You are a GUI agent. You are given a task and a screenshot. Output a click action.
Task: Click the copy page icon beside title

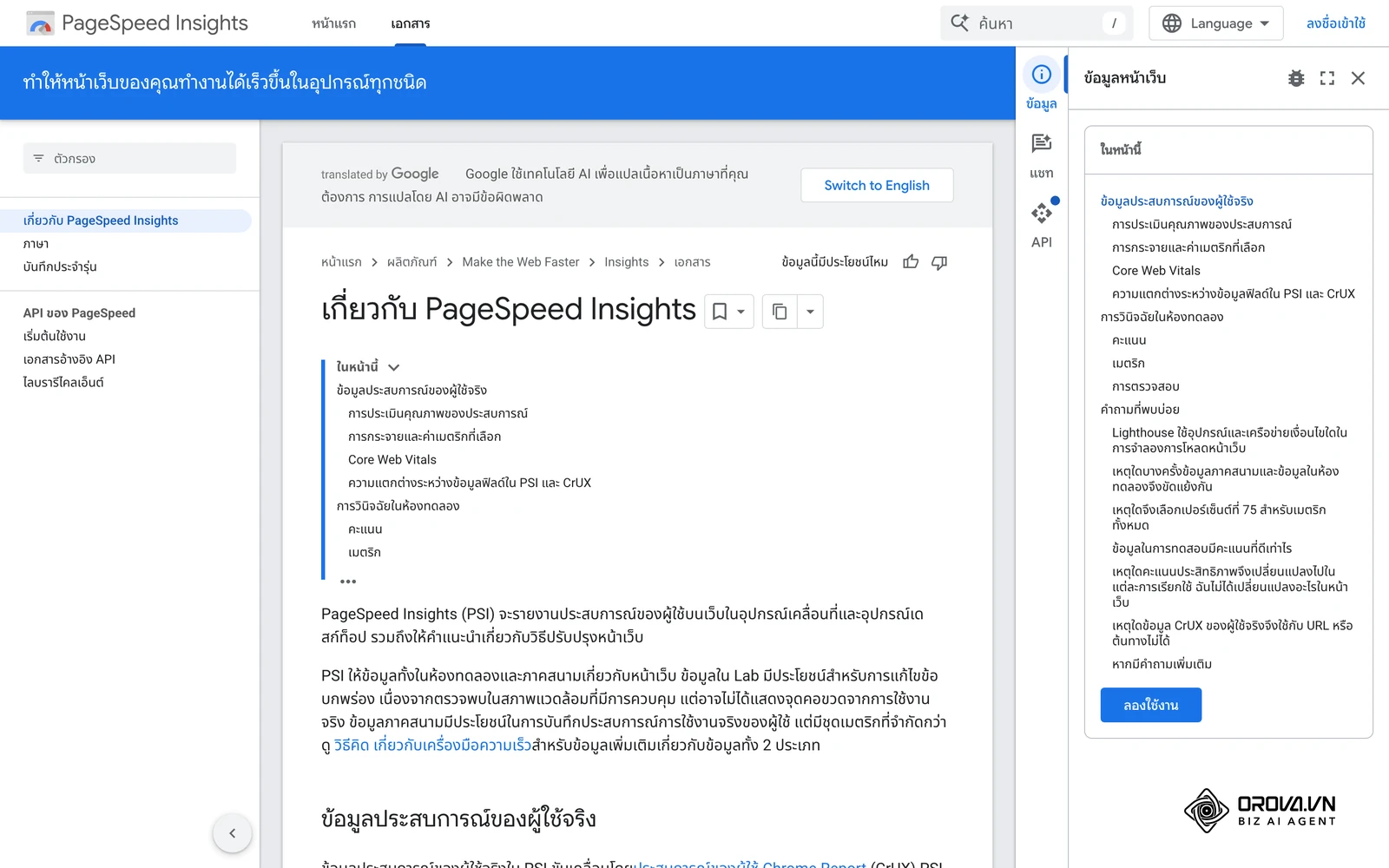click(x=780, y=312)
